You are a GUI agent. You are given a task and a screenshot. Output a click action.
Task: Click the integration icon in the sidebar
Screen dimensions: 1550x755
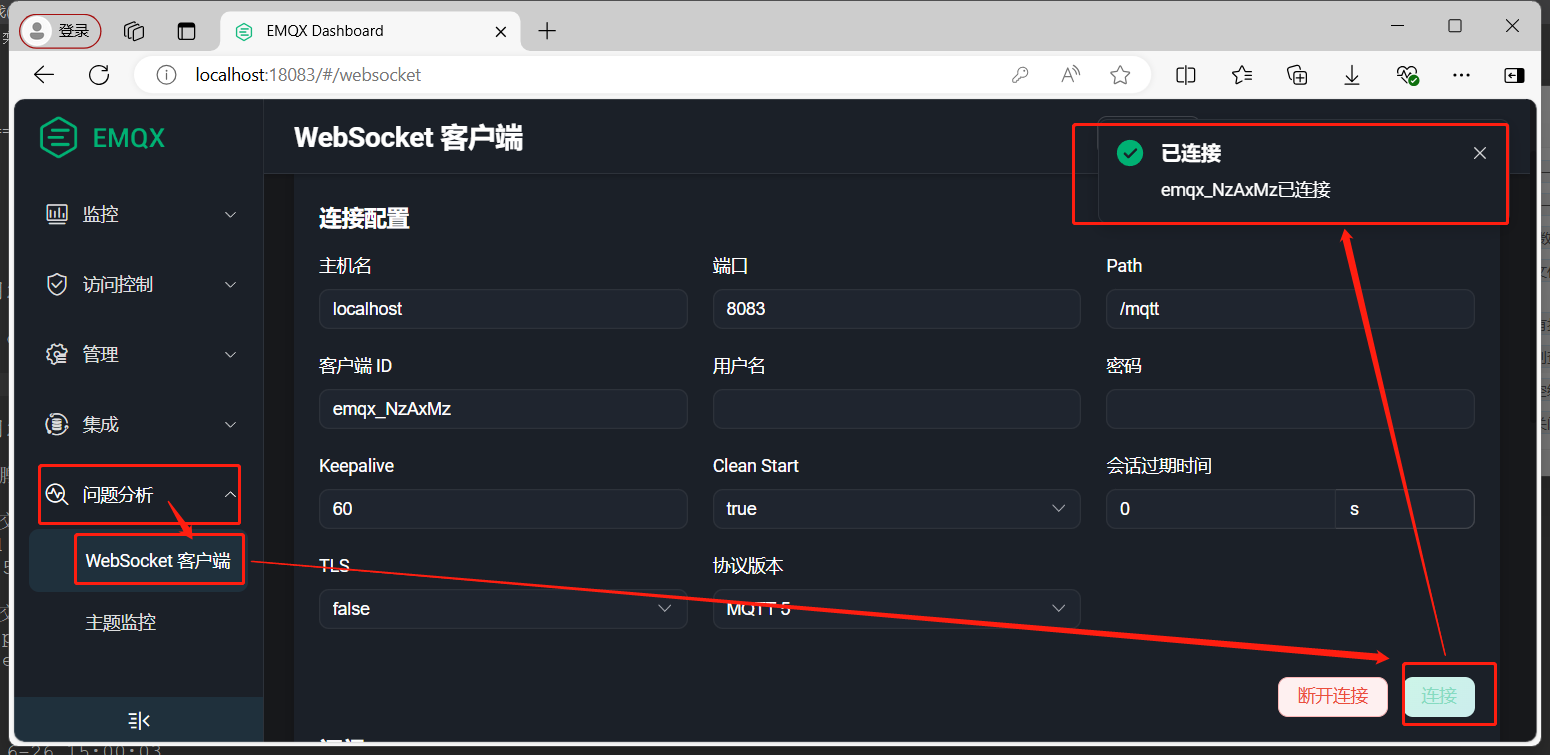57,424
